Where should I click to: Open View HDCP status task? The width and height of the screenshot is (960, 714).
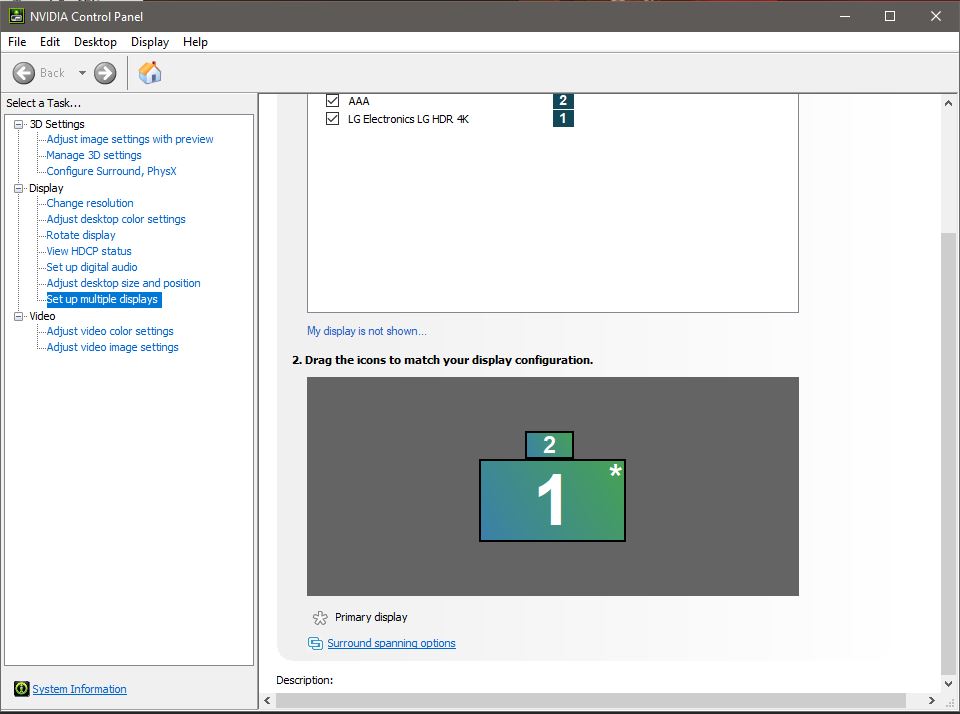click(89, 251)
